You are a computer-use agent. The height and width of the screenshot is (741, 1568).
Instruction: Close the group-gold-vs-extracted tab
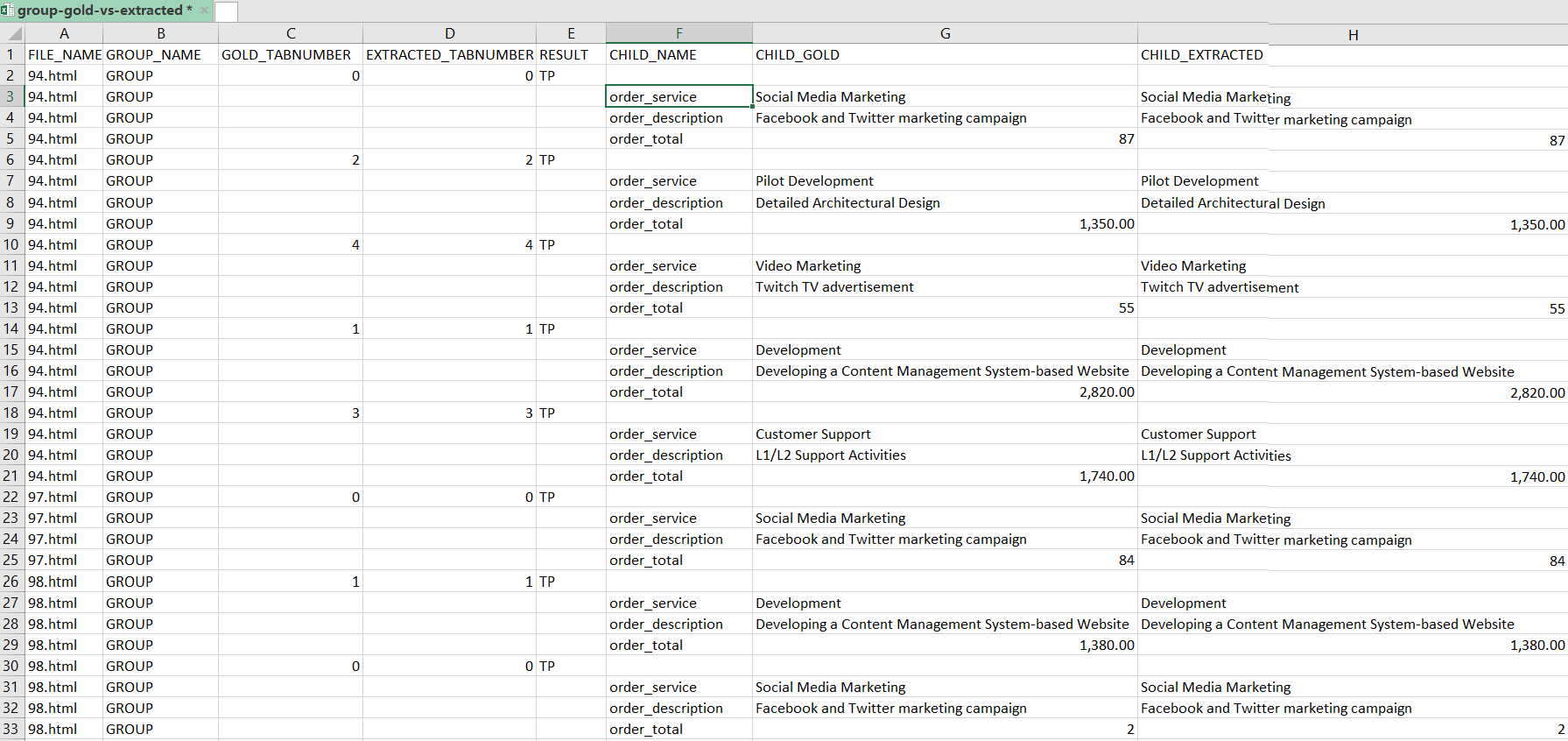pos(205,11)
